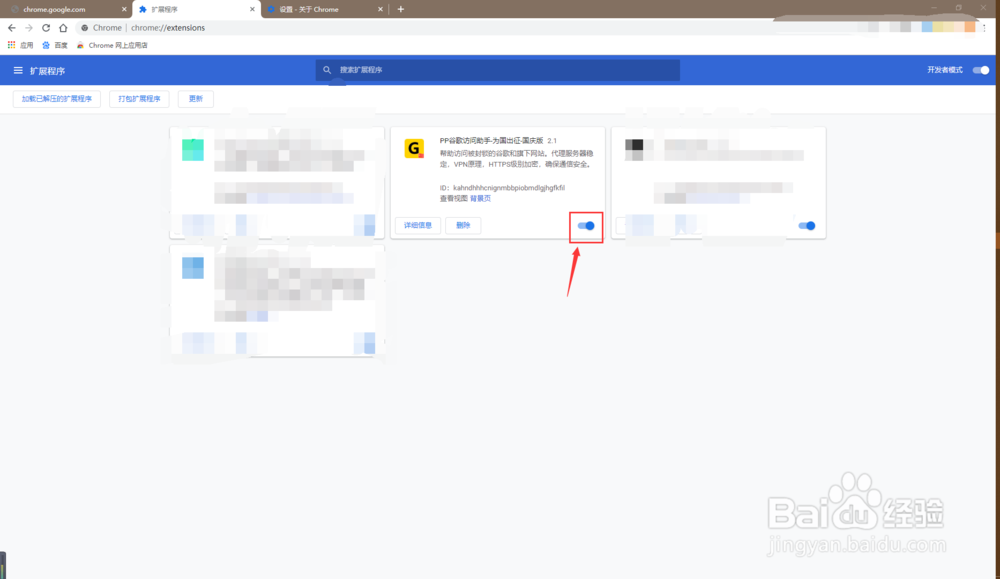Image resolution: width=1000 pixels, height=579 pixels.
Task: Go back using the browser back arrow
Action: (11, 28)
